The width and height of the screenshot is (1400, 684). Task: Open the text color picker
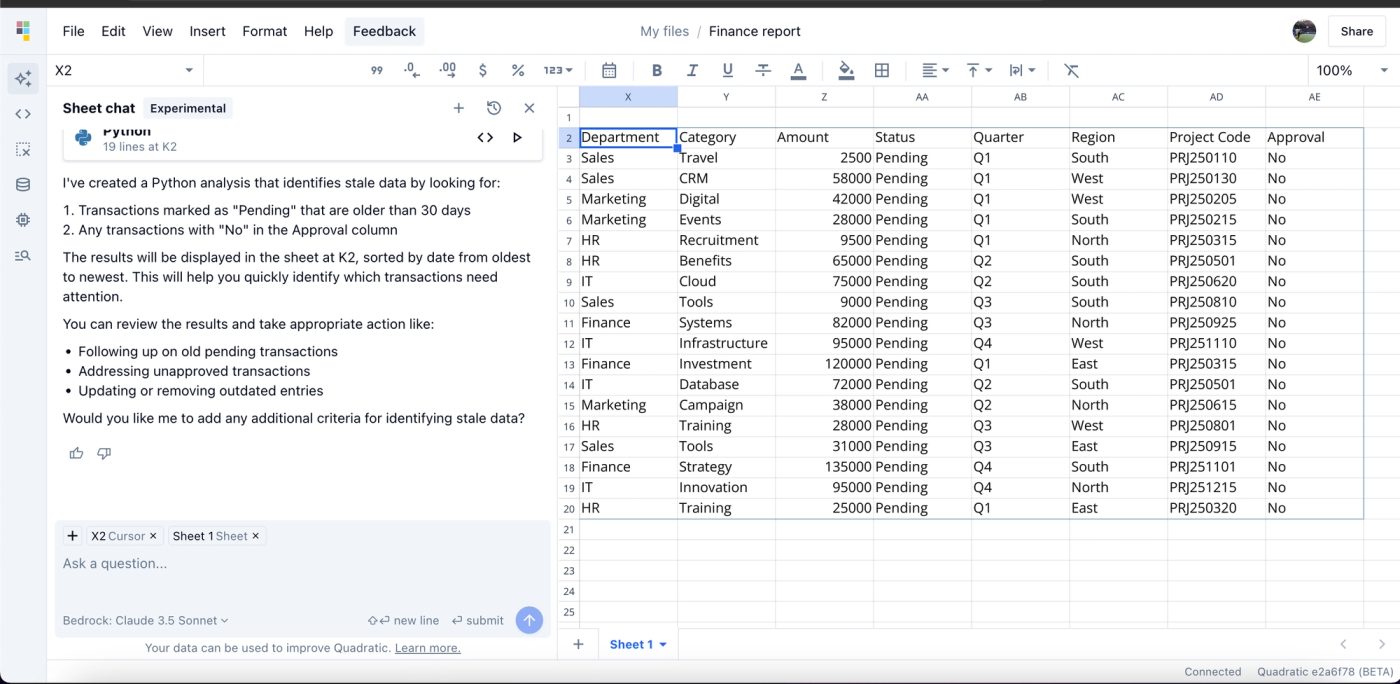[x=798, y=70]
